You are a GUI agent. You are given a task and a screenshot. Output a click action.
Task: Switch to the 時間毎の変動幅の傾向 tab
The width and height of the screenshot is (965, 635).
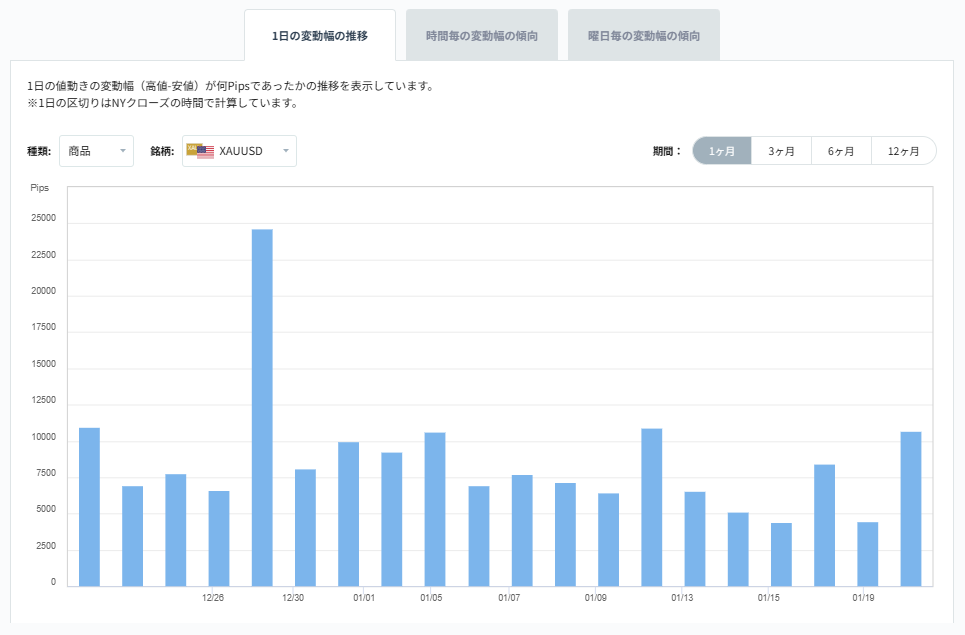tap(483, 33)
